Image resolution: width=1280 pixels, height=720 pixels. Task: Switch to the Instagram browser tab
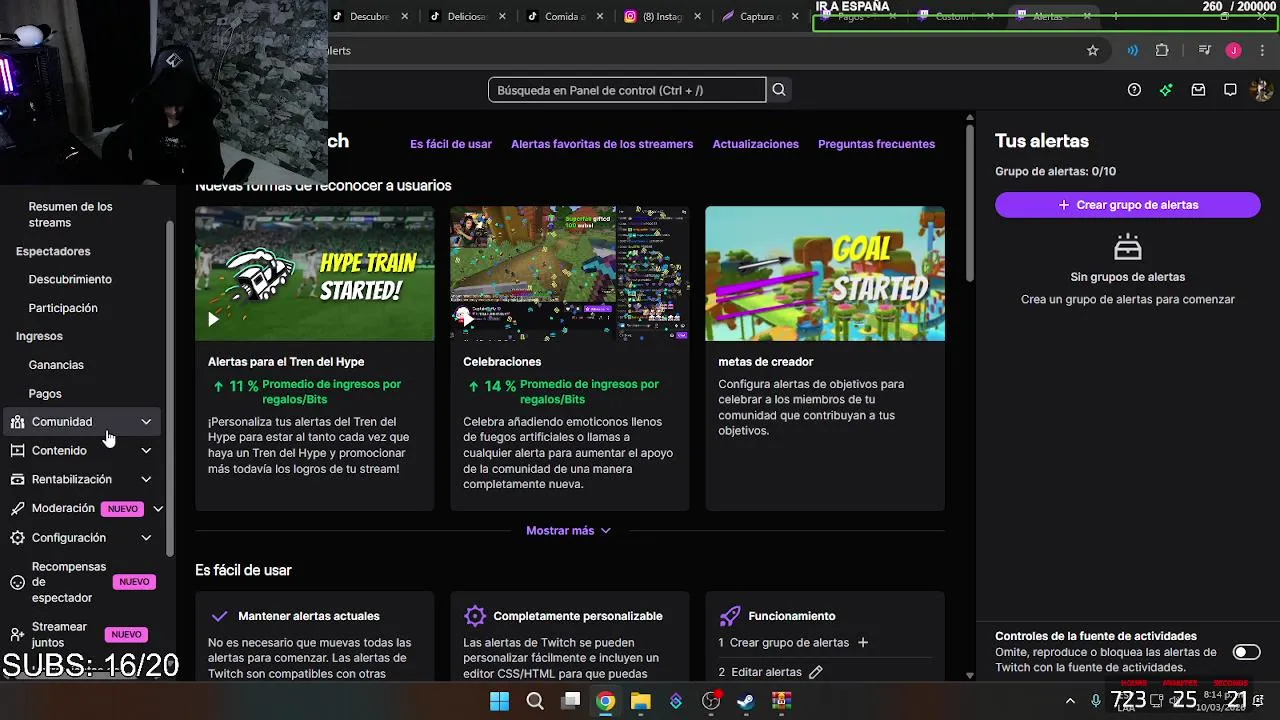click(662, 16)
